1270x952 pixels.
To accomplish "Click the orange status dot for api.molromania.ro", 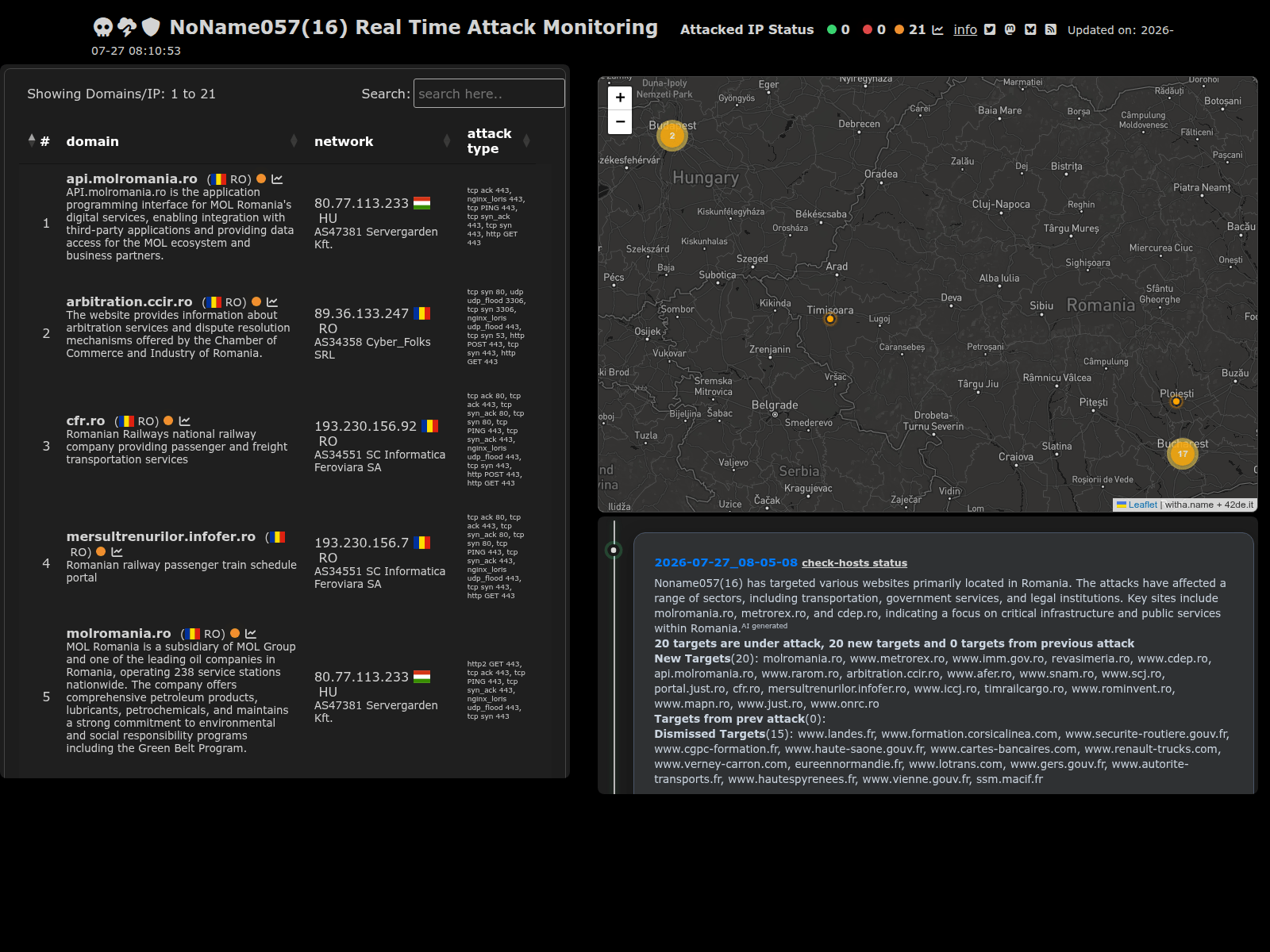I will pos(261,178).
